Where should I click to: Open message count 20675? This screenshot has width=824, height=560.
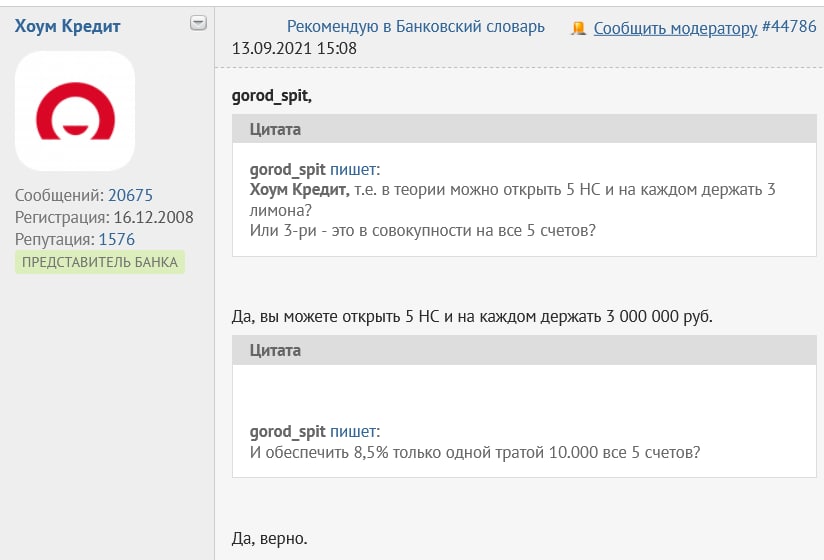pos(130,195)
